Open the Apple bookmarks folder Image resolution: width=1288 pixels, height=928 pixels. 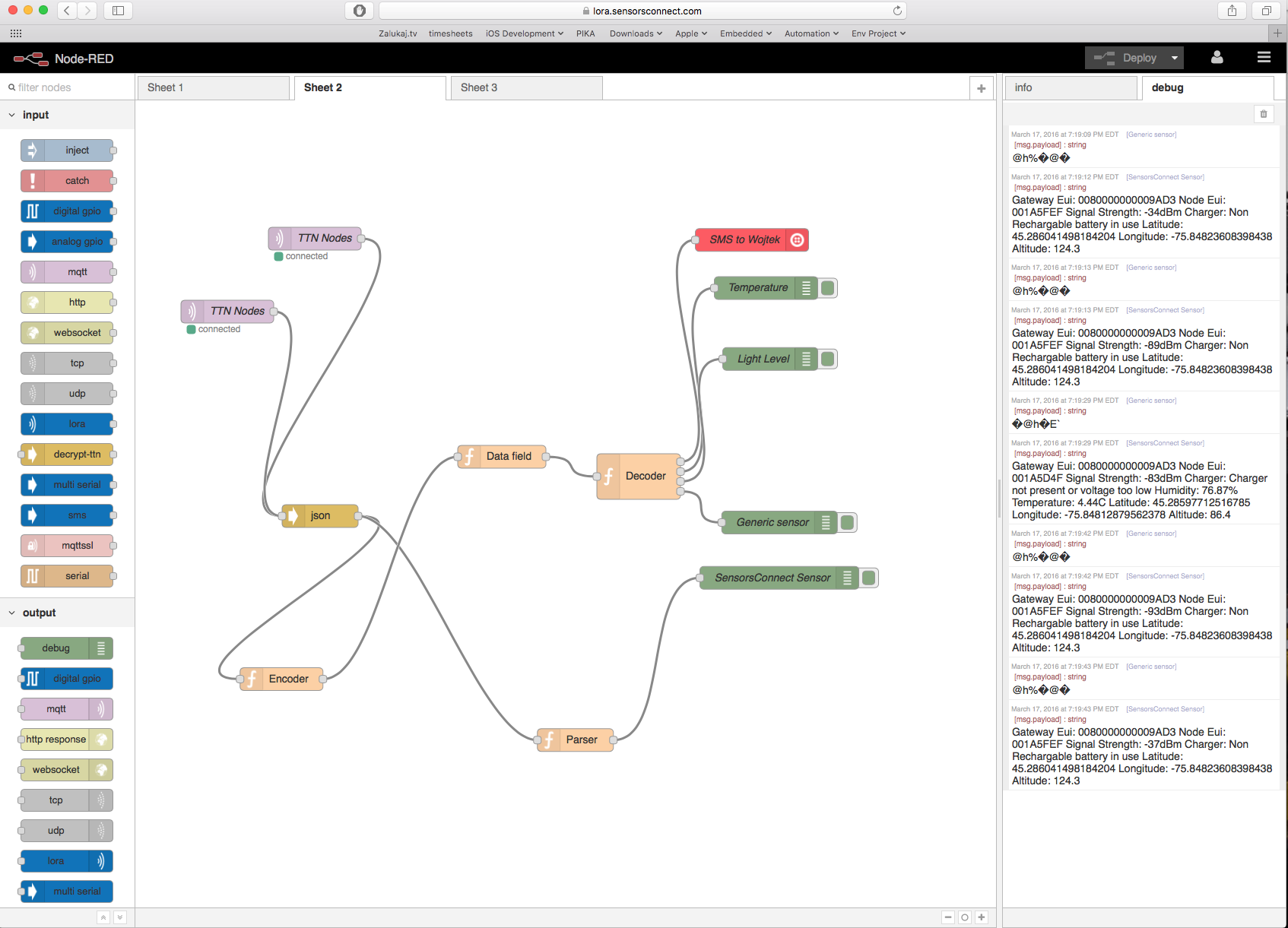click(x=691, y=33)
